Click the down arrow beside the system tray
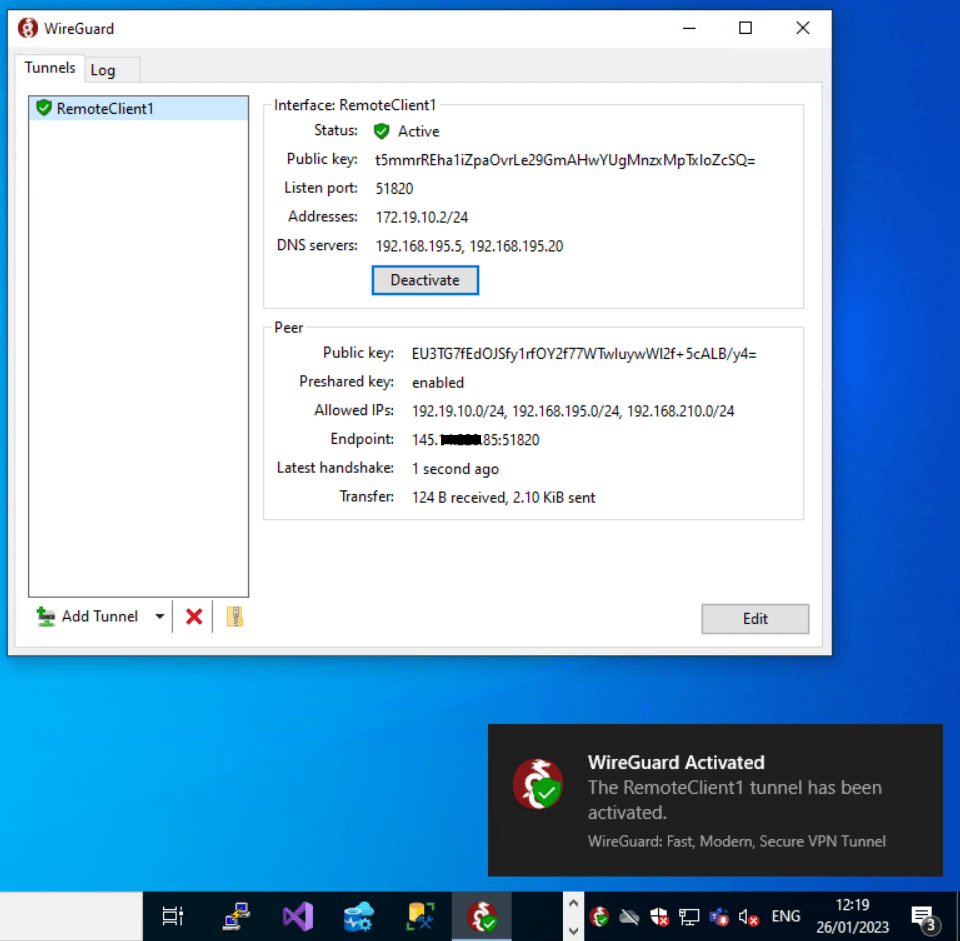This screenshot has height=941, width=960. click(573, 931)
